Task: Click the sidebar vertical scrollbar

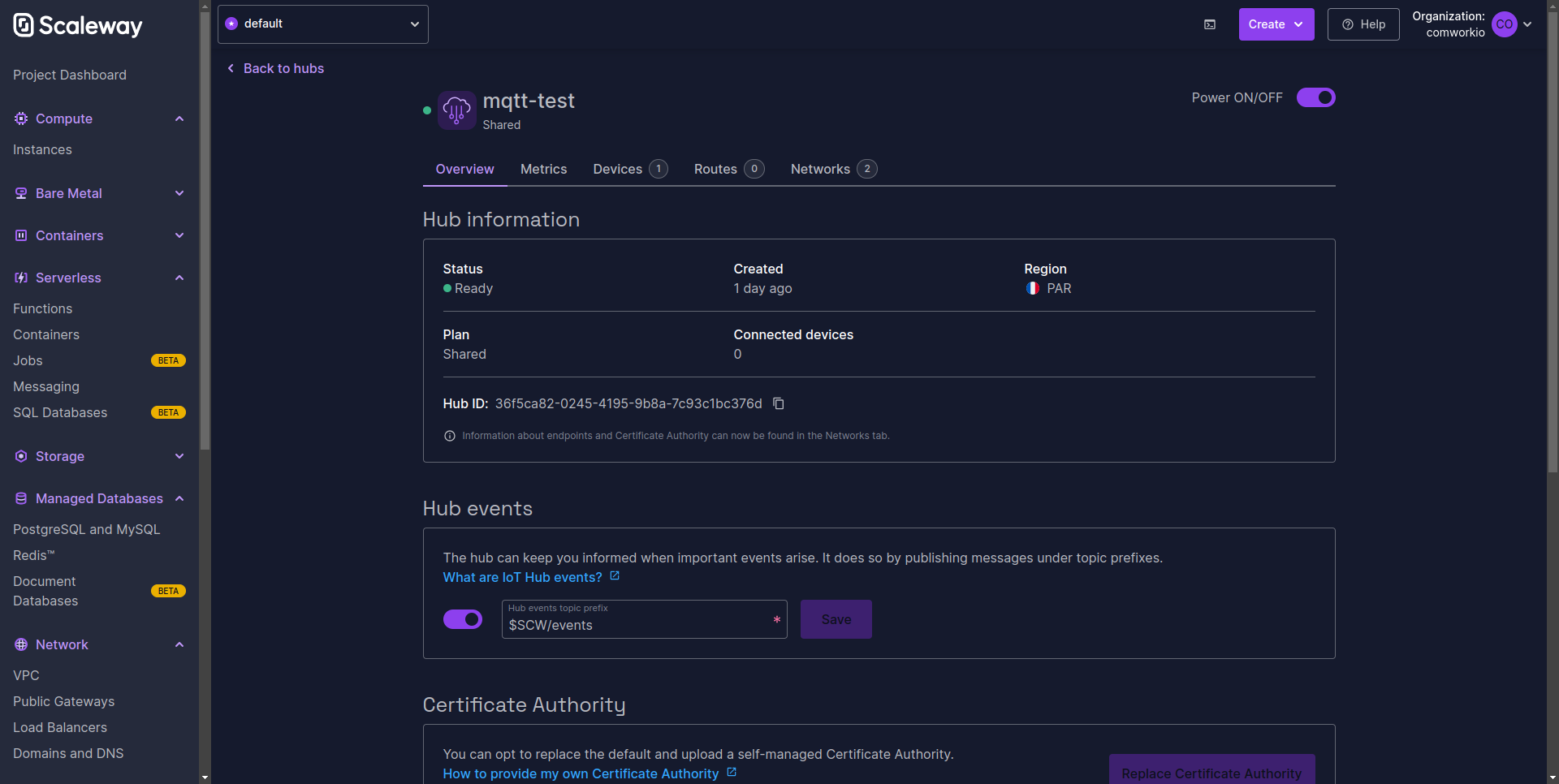Action: (x=205, y=231)
